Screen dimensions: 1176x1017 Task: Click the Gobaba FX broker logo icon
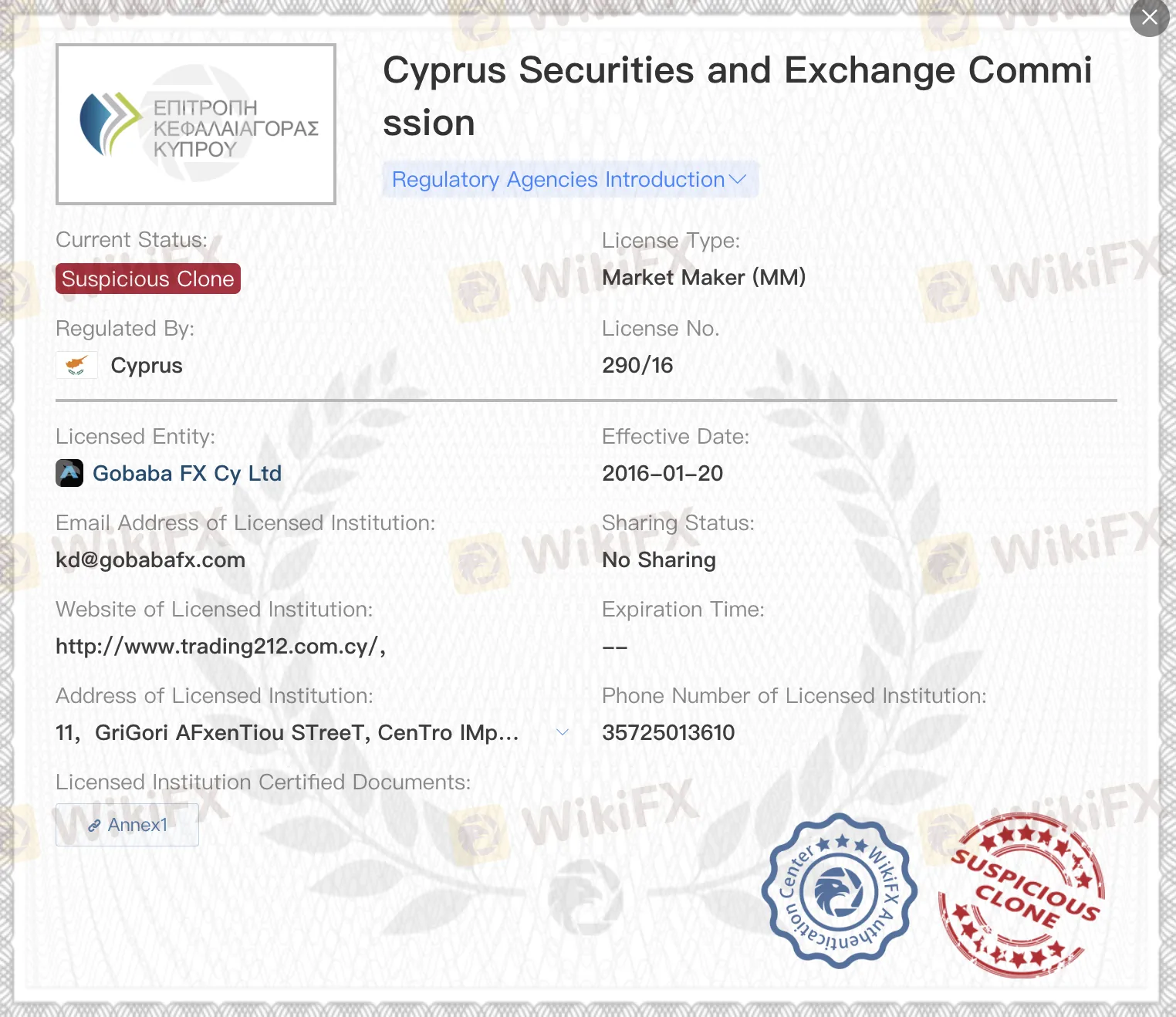point(69,473)
